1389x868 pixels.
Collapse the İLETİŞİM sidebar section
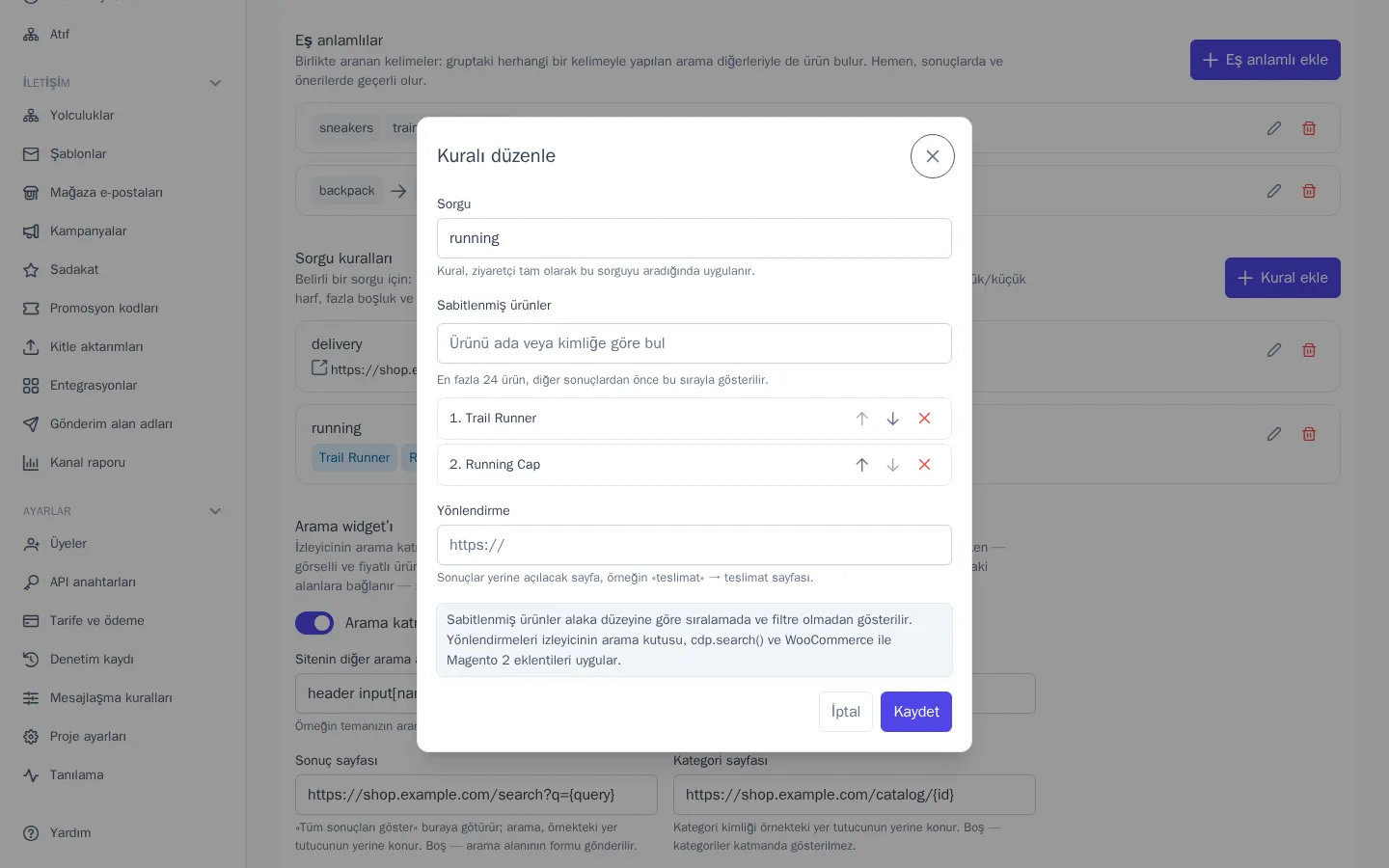(x=216, y=83)
